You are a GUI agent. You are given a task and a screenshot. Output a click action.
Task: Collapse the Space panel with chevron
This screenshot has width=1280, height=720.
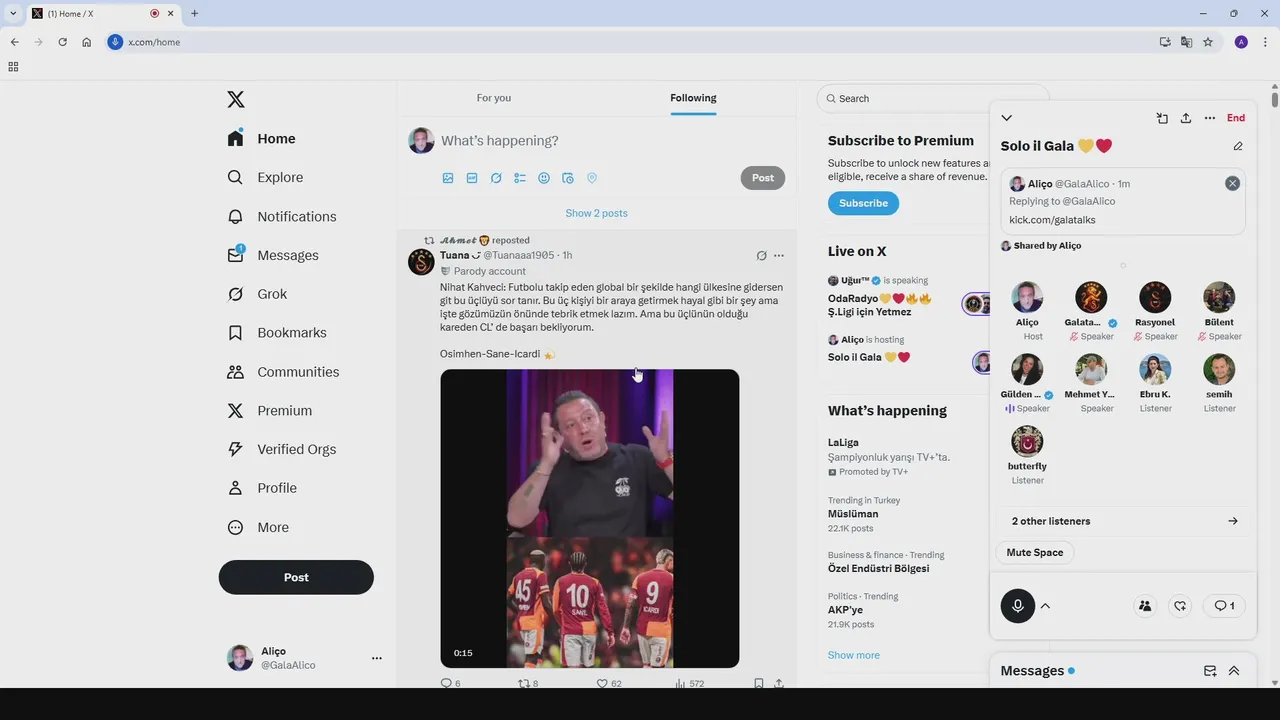pos(1007,118)
